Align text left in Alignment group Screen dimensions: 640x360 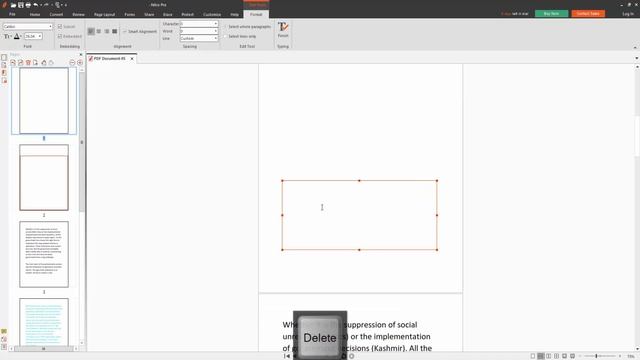91,31
